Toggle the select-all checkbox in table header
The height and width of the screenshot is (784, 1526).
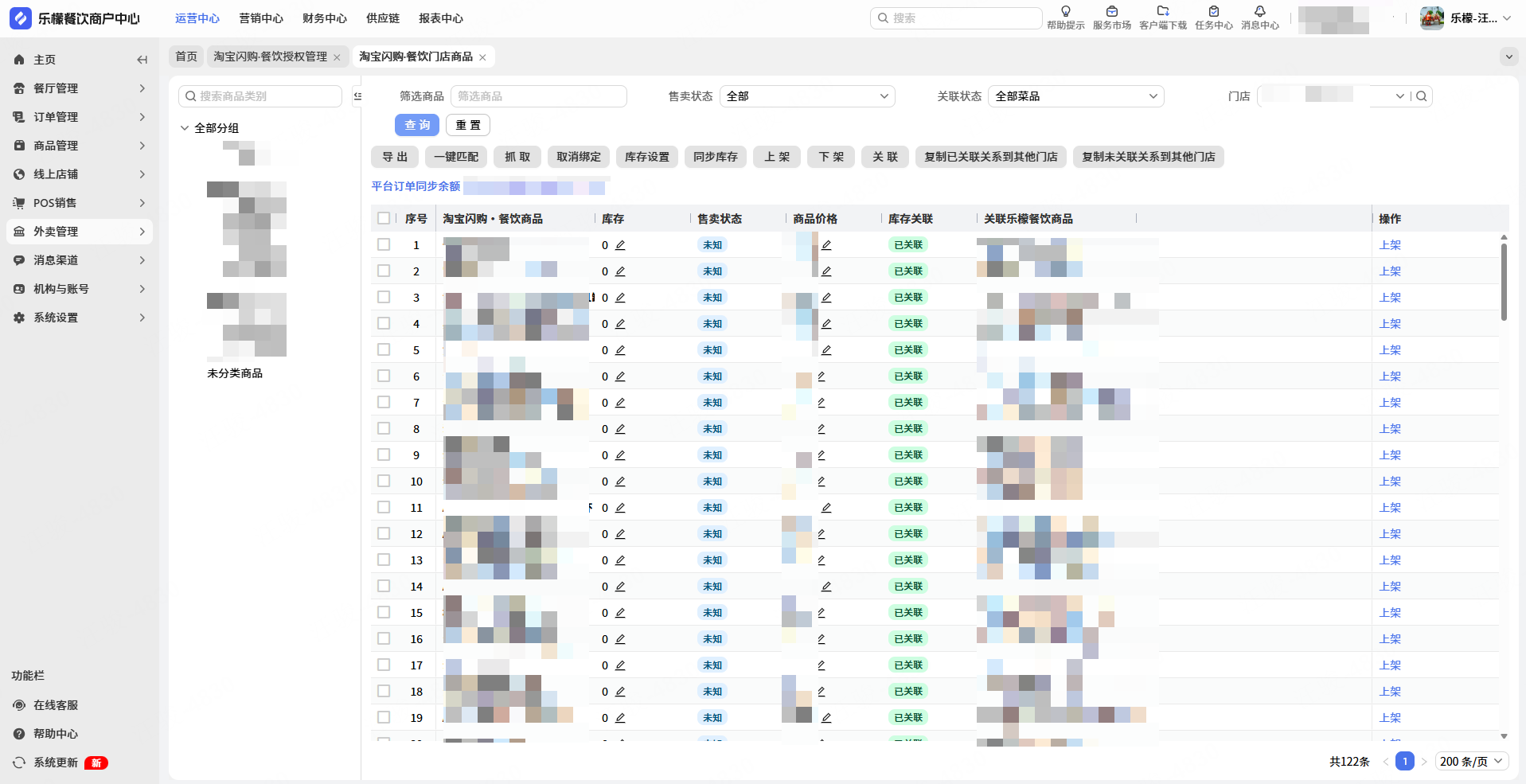point(384,218)
